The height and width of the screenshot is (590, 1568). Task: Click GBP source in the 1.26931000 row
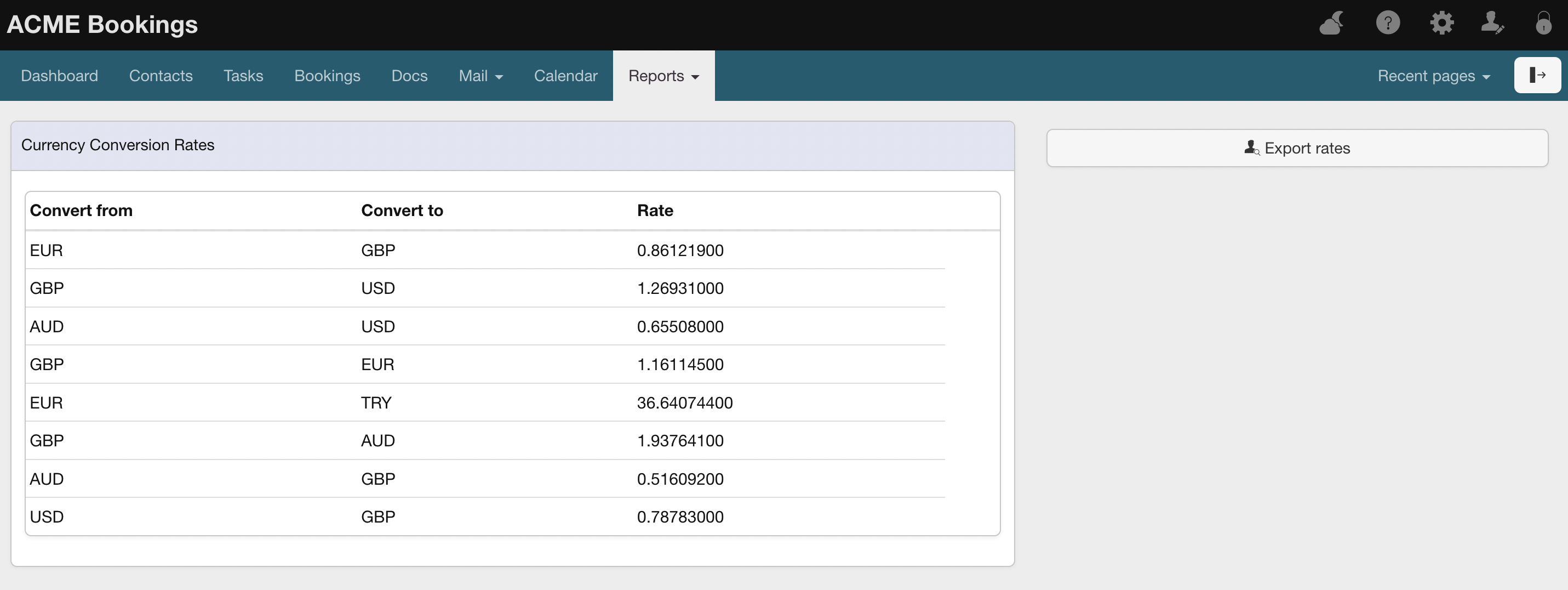(x=47, y=288)
